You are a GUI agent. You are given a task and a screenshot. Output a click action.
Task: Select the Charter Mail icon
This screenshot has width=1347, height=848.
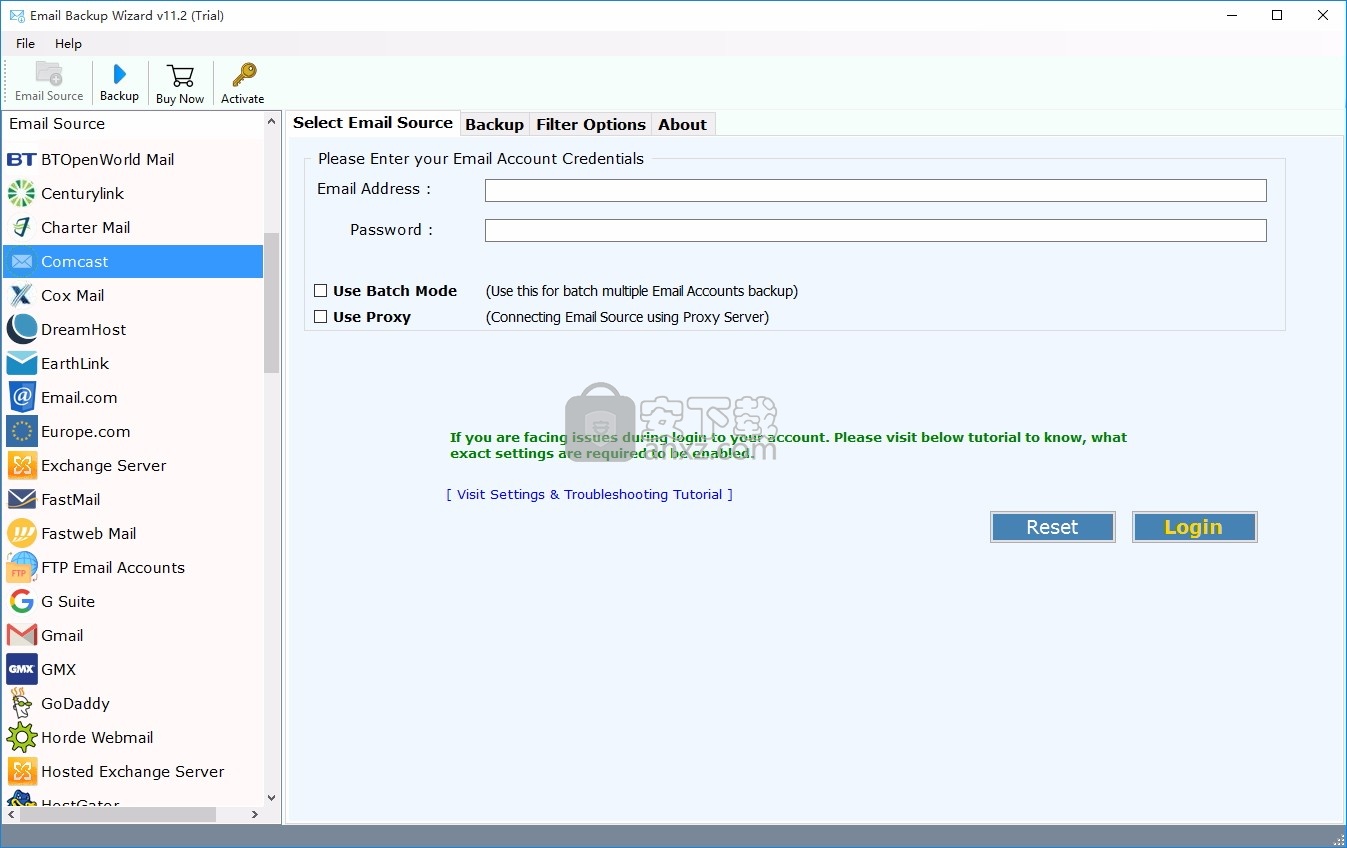point(21,227)
